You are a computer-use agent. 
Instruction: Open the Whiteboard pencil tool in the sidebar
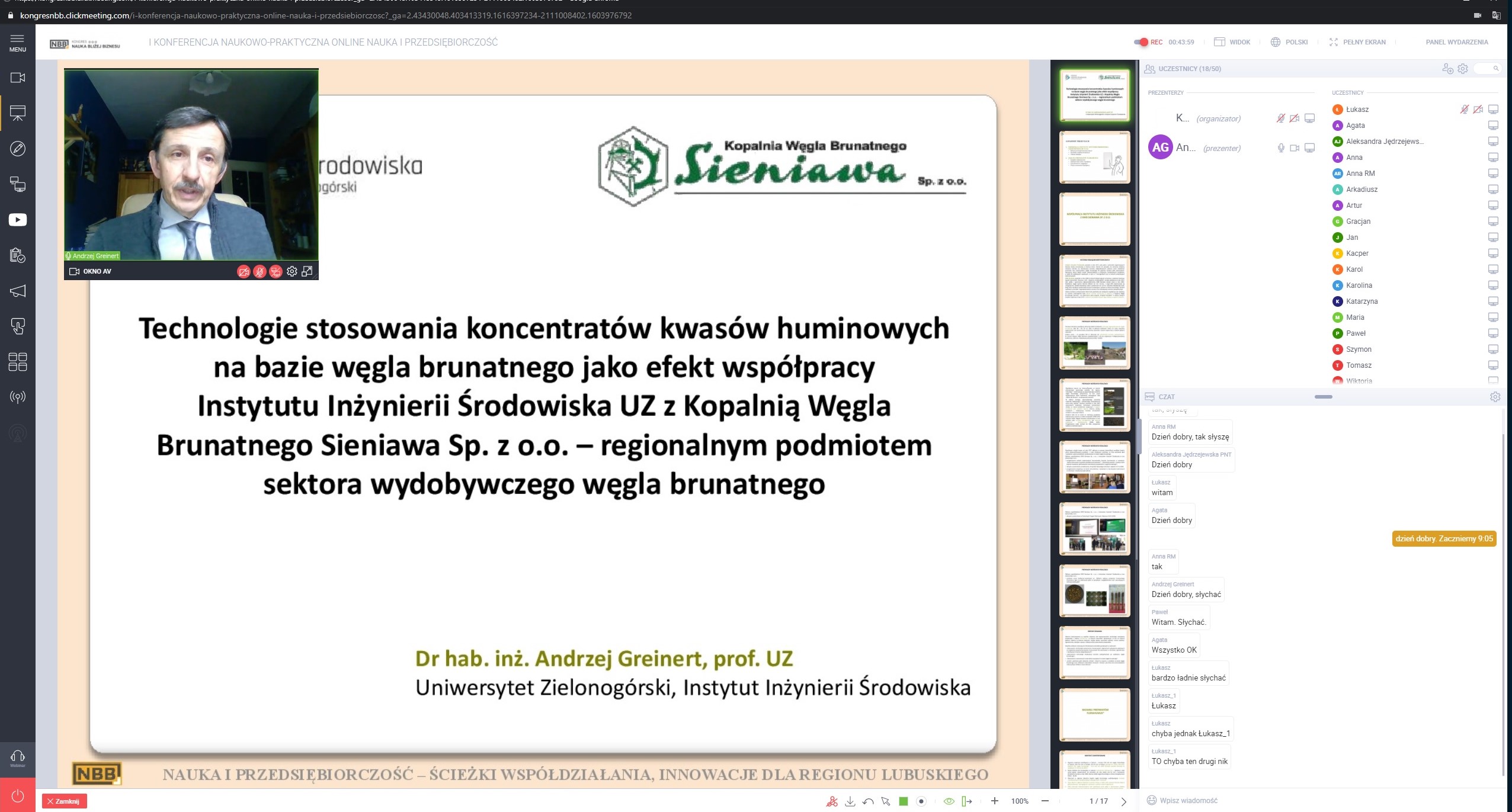pos(18,149)
